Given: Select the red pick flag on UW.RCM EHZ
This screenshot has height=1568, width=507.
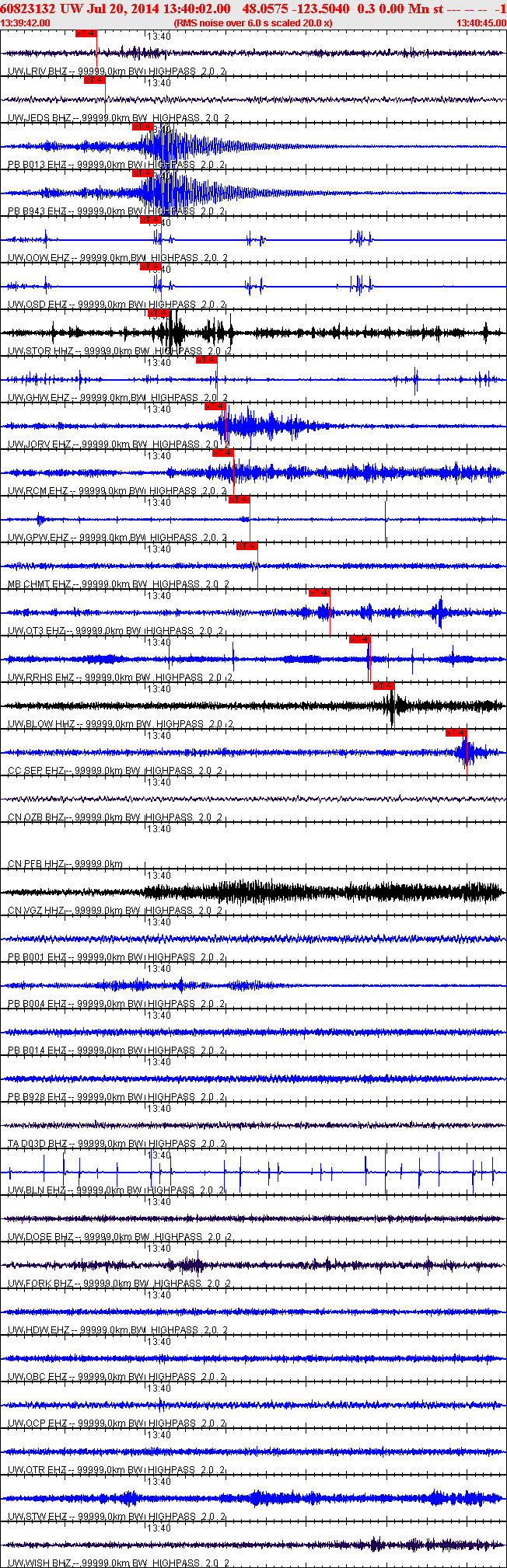Looking at the screenshot, I should pyautogui.click(x=222, y=453).
